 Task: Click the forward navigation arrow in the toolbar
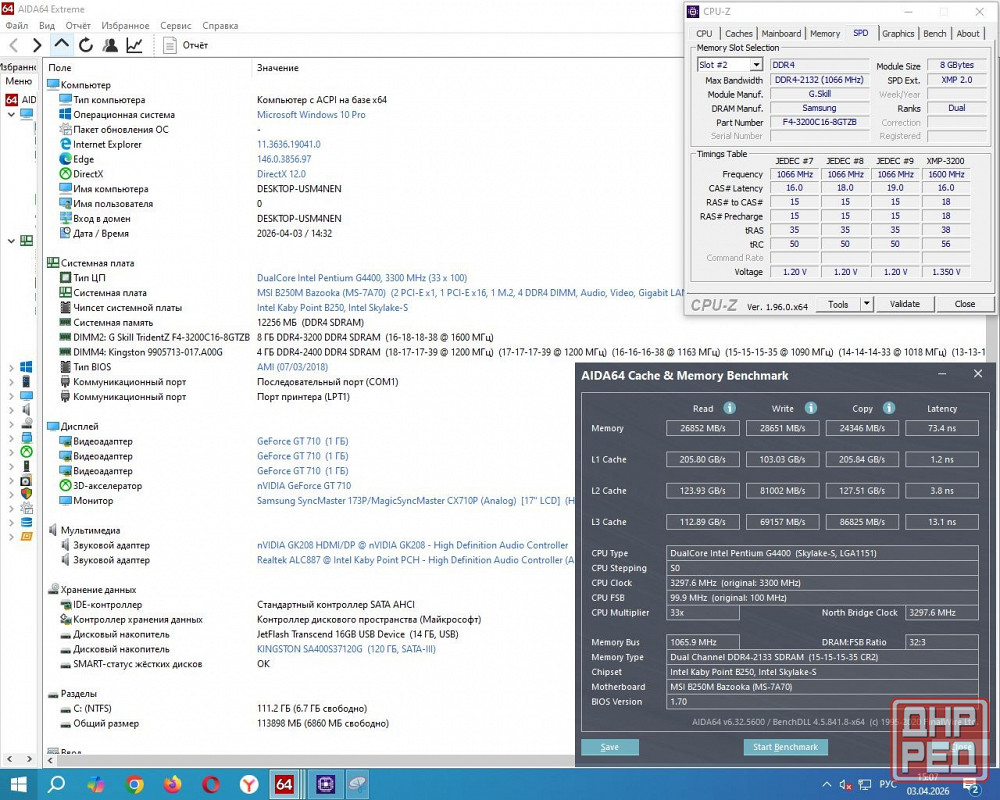point(37,45)
